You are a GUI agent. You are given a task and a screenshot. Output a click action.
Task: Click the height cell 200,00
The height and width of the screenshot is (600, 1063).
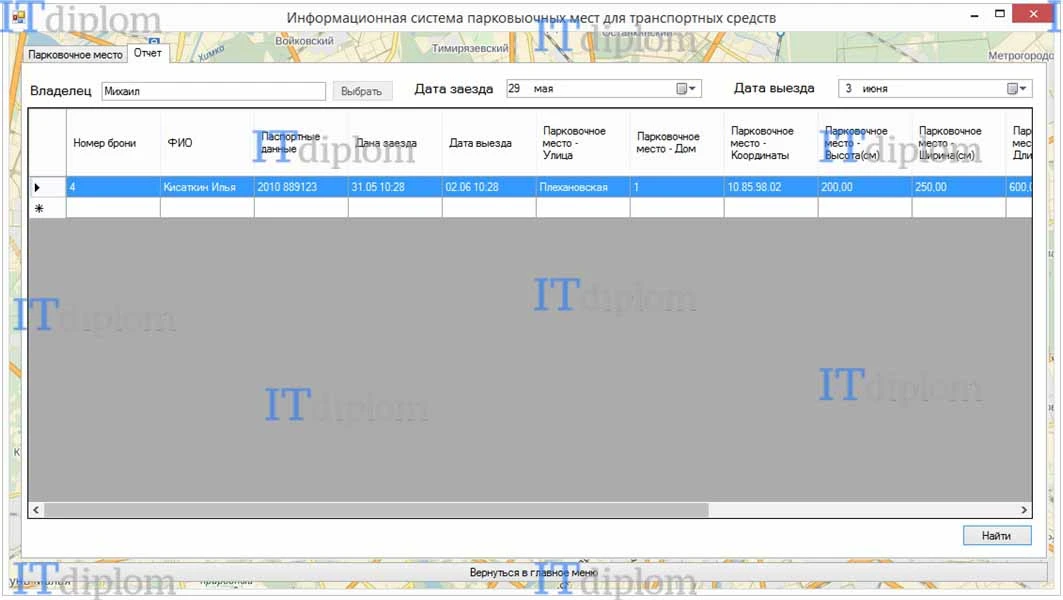click(x=865, y=187)
